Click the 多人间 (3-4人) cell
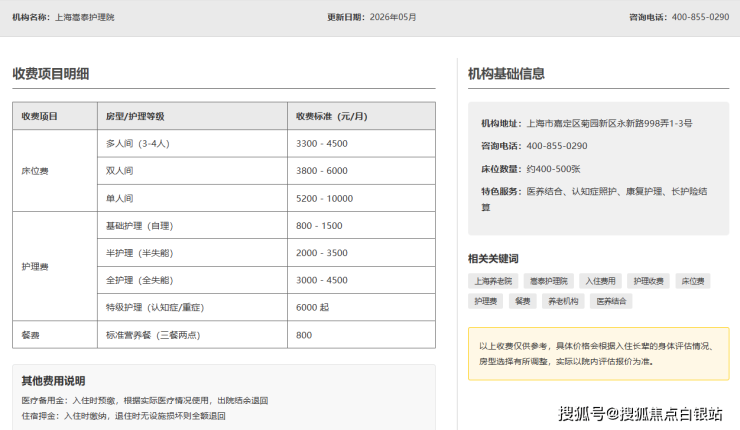Screen dimensions: 740x430 point(193,143)
